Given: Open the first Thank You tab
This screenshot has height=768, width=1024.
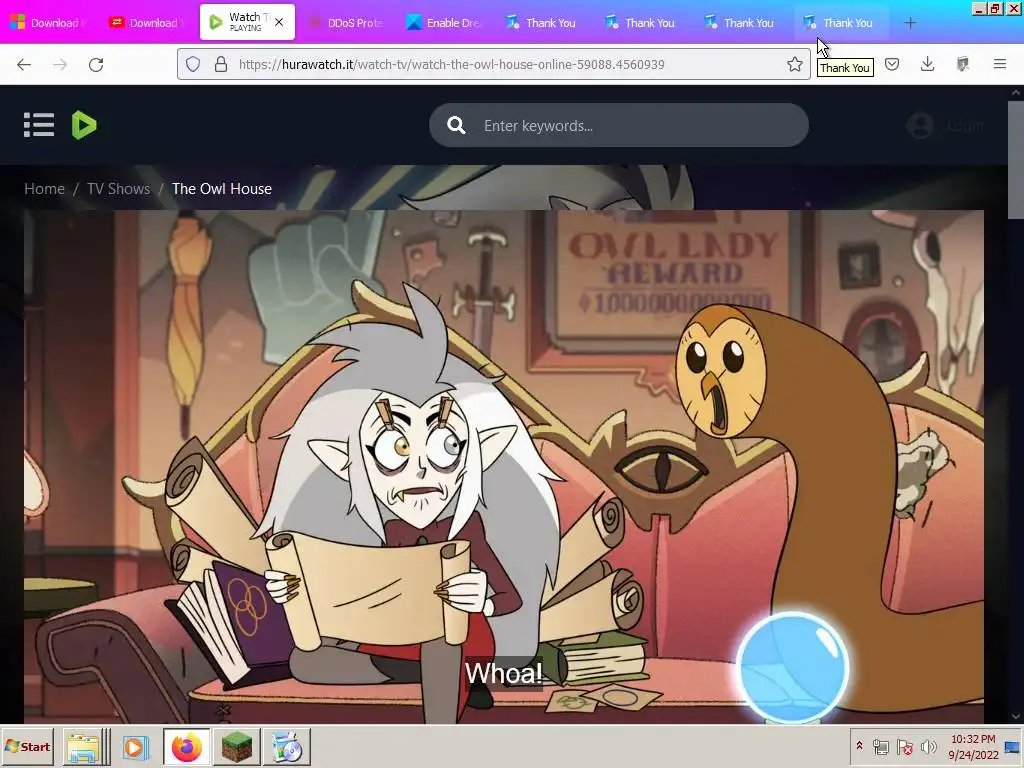Looking at the screenshot, I should coord(543,23).
